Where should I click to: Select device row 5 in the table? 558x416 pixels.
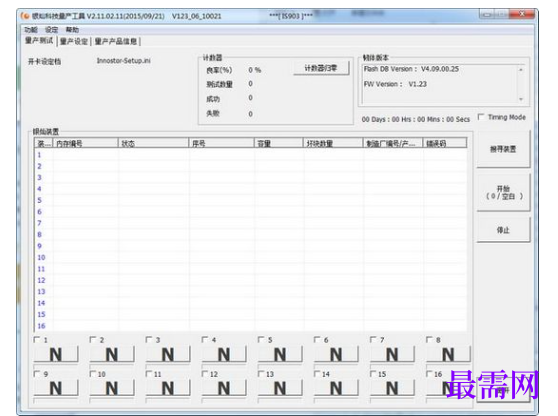click(x=251, y=200)
